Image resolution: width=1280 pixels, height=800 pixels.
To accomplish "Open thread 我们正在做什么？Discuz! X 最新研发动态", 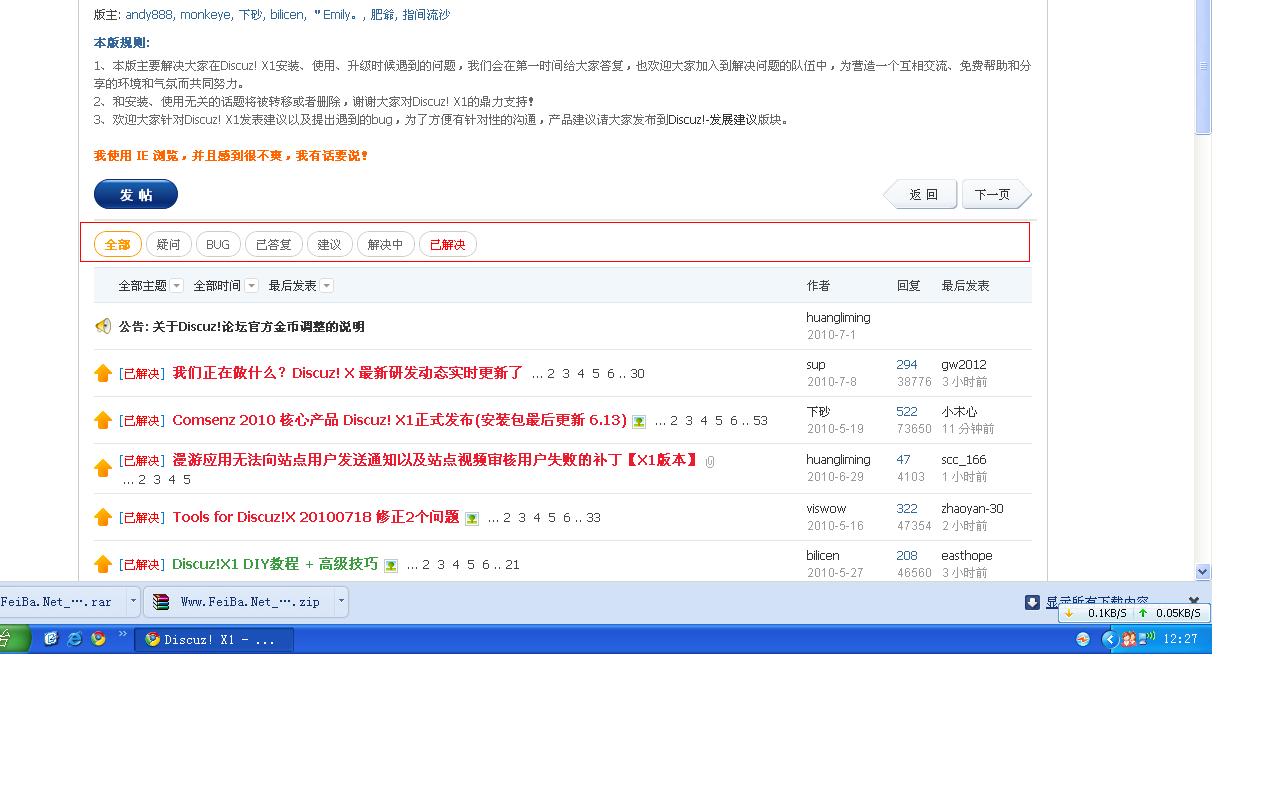I will [x=348, y=373].
